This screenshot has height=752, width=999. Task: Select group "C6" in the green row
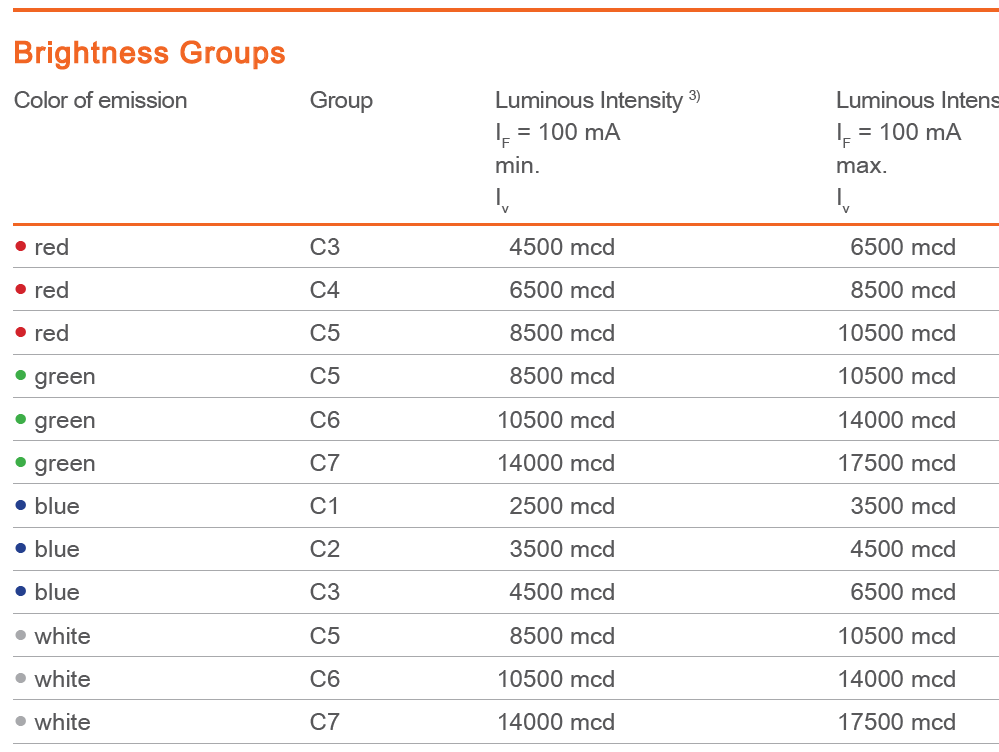click(325, 420)
